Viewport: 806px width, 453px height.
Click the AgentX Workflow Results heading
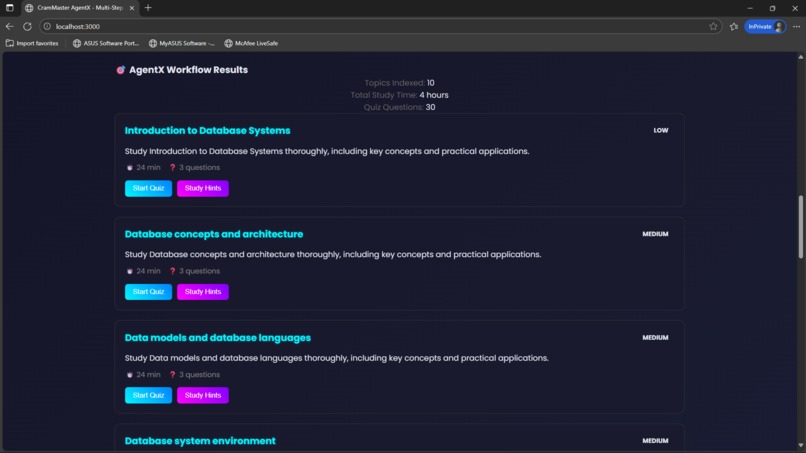[x=188, y=70]
